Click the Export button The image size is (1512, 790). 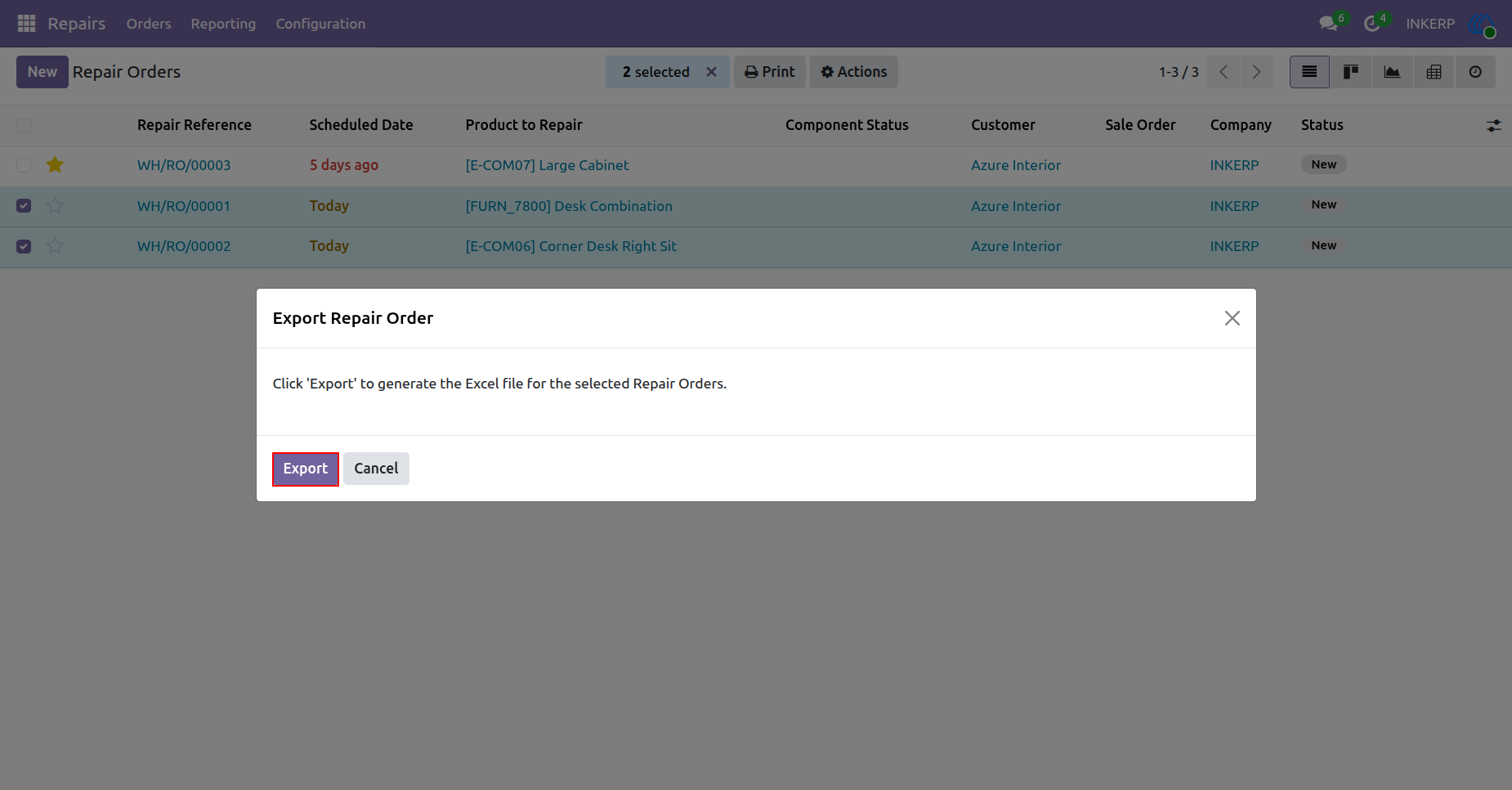pos(306,469)
